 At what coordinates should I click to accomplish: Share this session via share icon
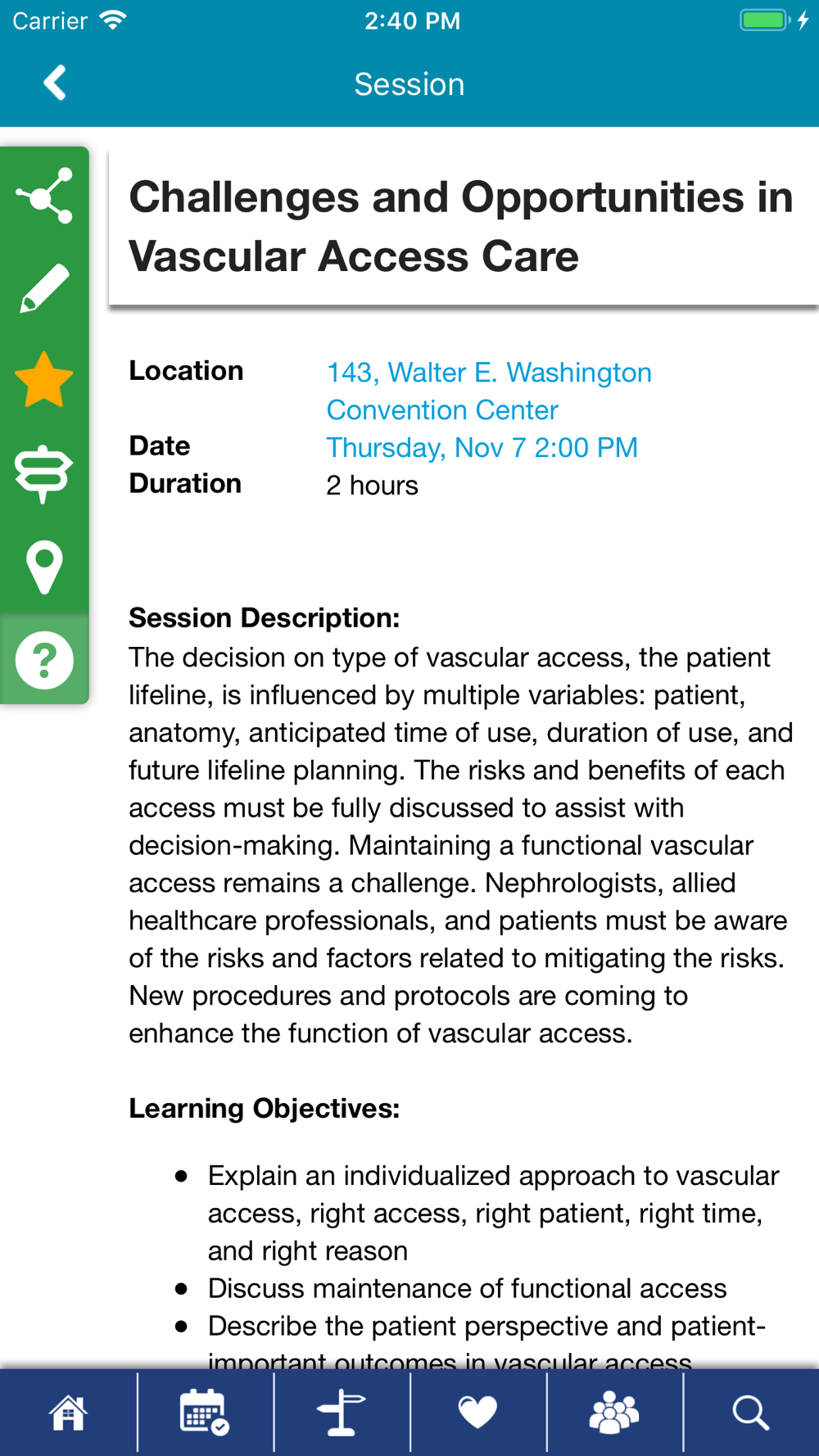point(45,196)
